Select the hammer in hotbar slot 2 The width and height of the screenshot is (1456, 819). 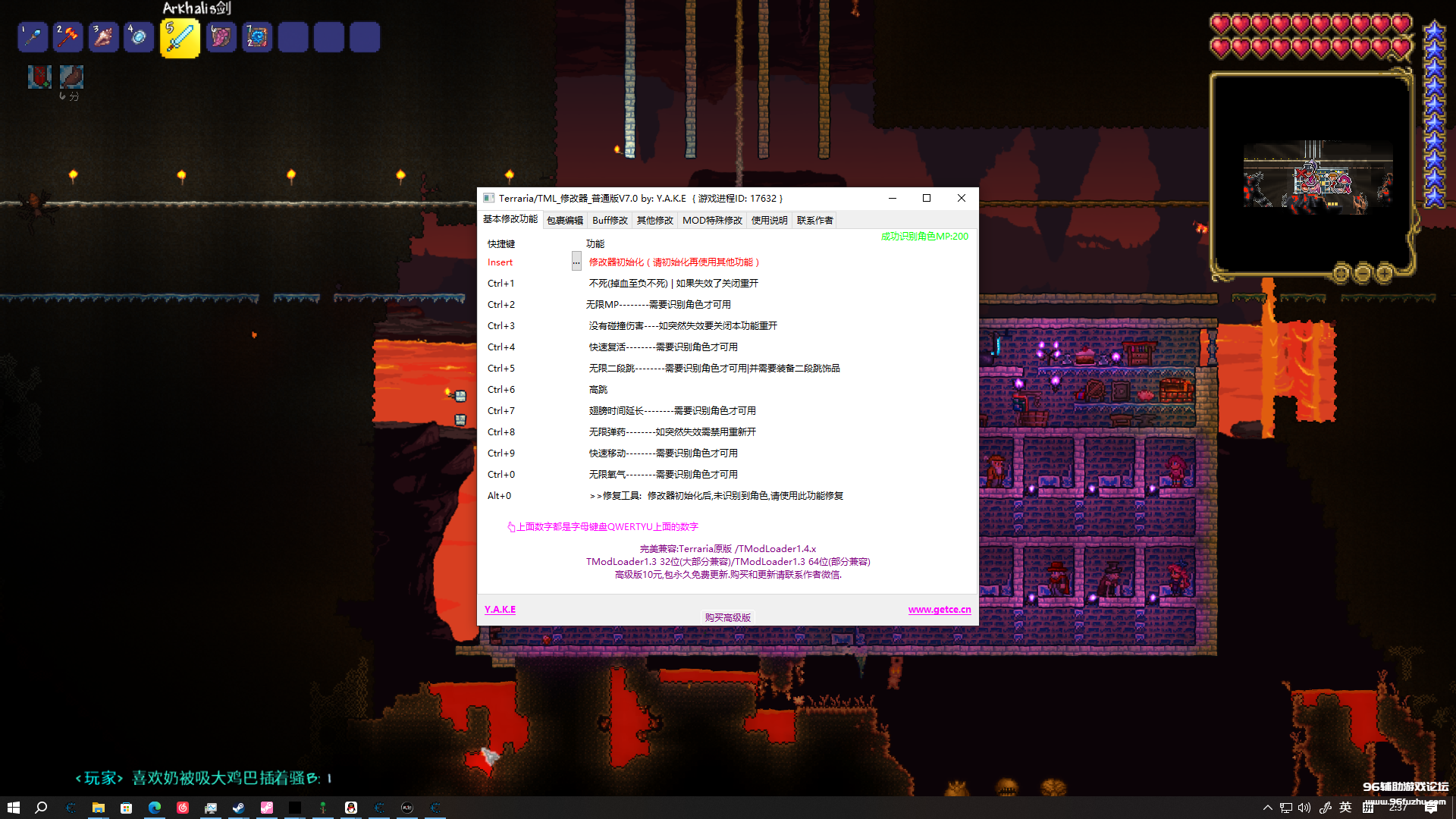click(x=67, y=37)
